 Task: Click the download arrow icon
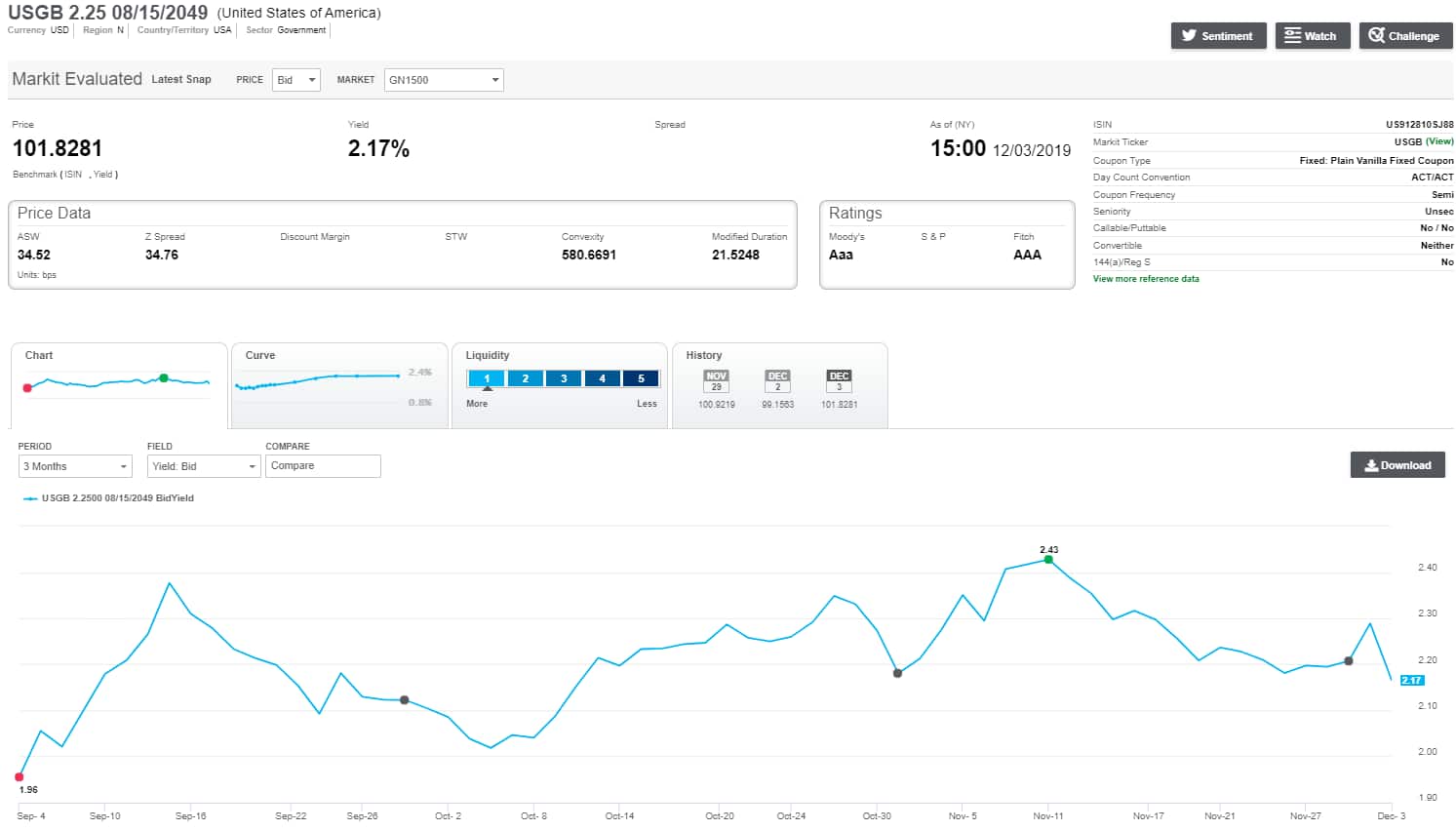pyautogui.click(x=1371, y=465)
